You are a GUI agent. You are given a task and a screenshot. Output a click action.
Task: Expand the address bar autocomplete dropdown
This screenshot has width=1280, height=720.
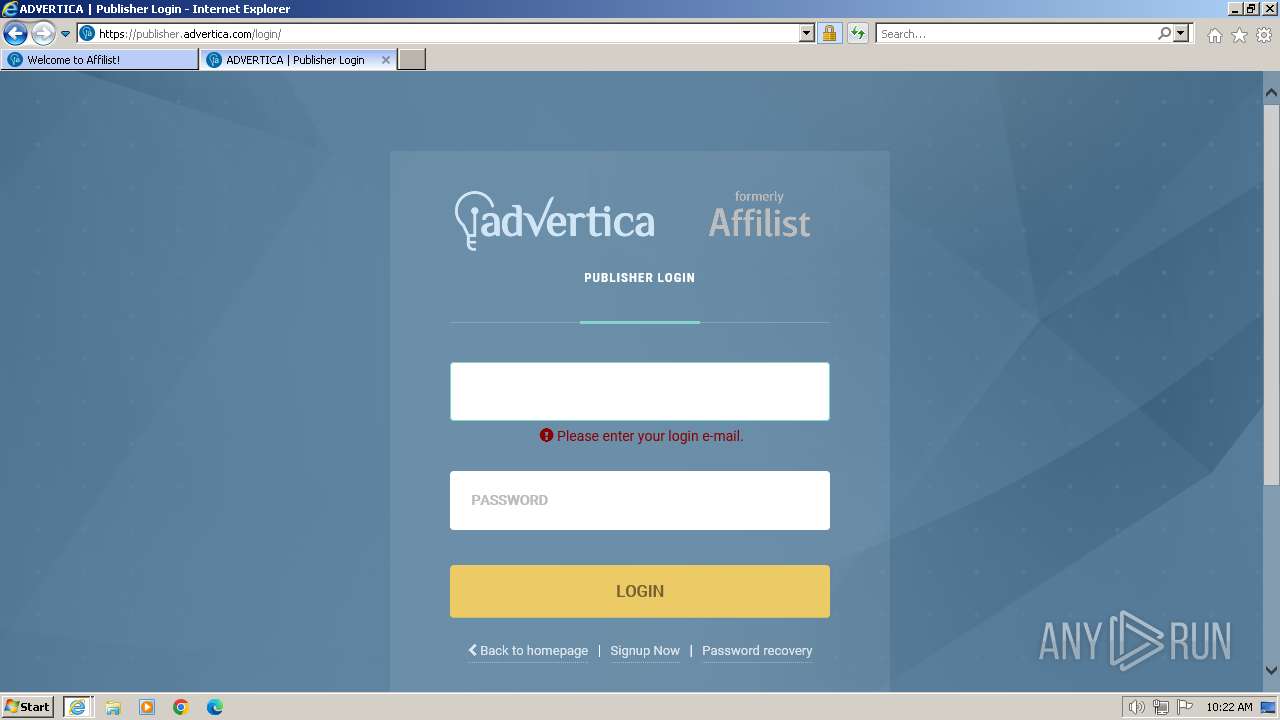point(807,34)
